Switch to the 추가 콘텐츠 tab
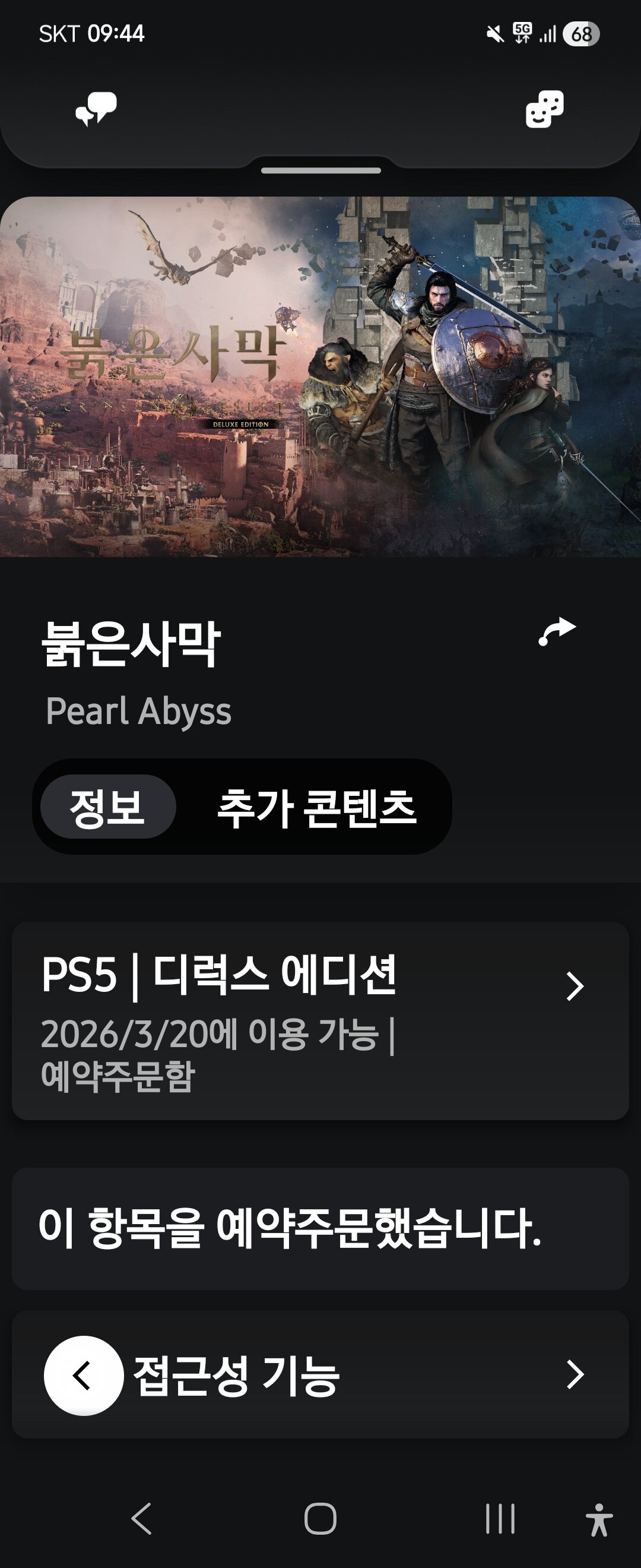Viewport: 641px width, 1568px height. (317, 808)
